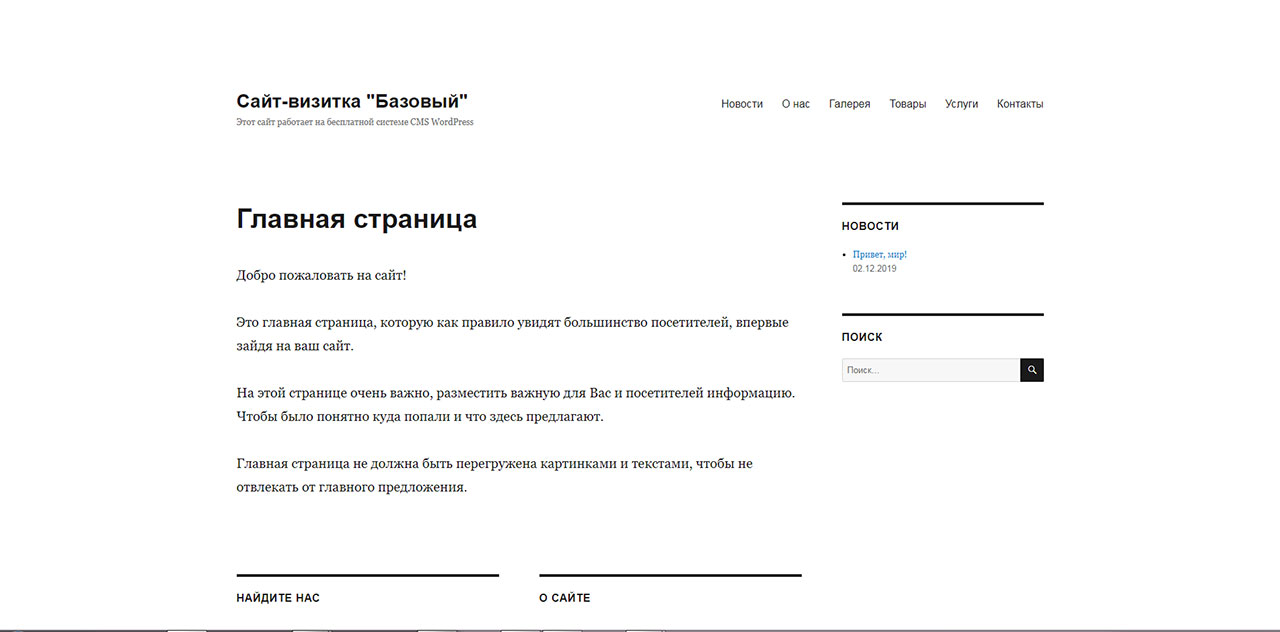Open the "Товары" menu item
The width and height of the screenshot is (1280, 632).
[x=907, y=104]
